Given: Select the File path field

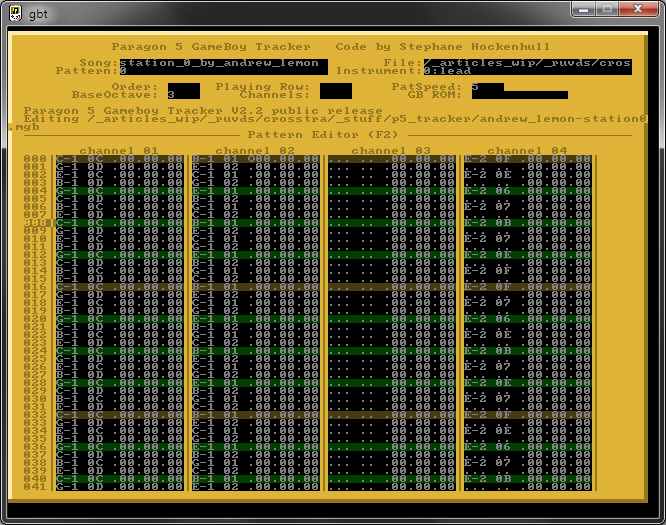Looking at the screenshot, I should click(528, 63).
